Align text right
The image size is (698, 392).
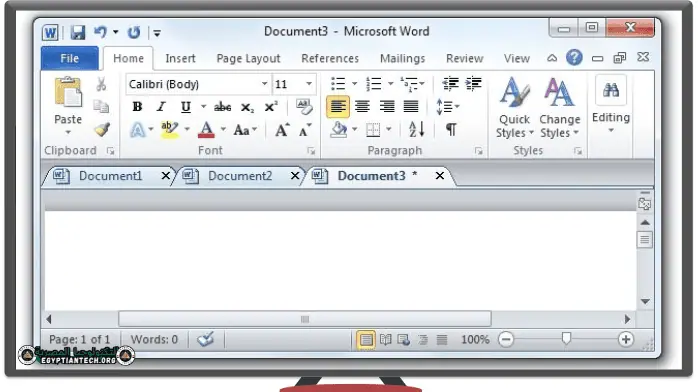(387, 107)
